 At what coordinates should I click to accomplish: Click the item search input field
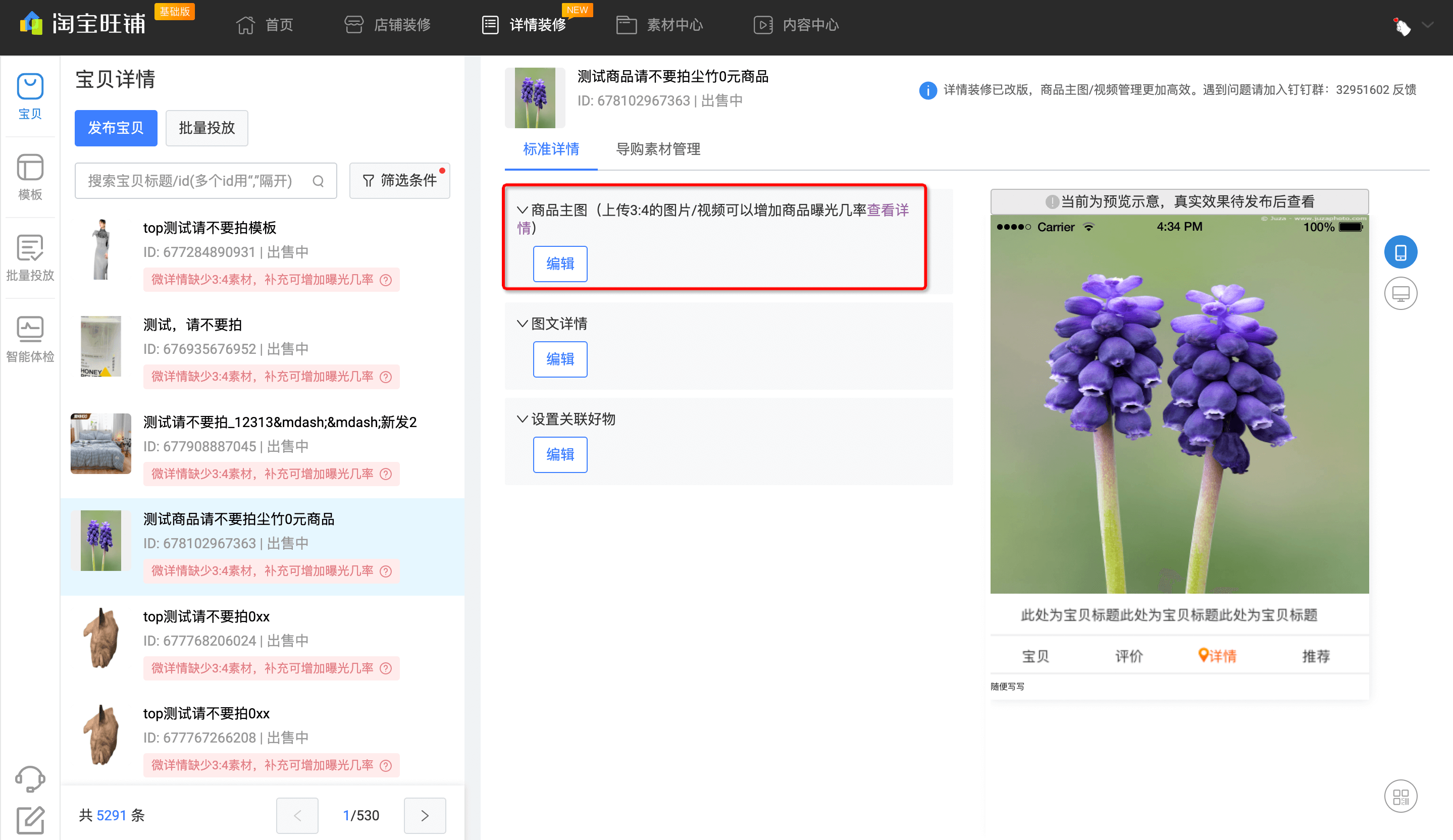click(x=190, y=181)
